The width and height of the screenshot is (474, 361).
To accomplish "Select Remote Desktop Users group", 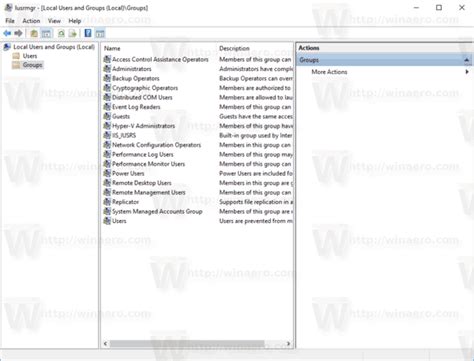I will pos(142,183).
